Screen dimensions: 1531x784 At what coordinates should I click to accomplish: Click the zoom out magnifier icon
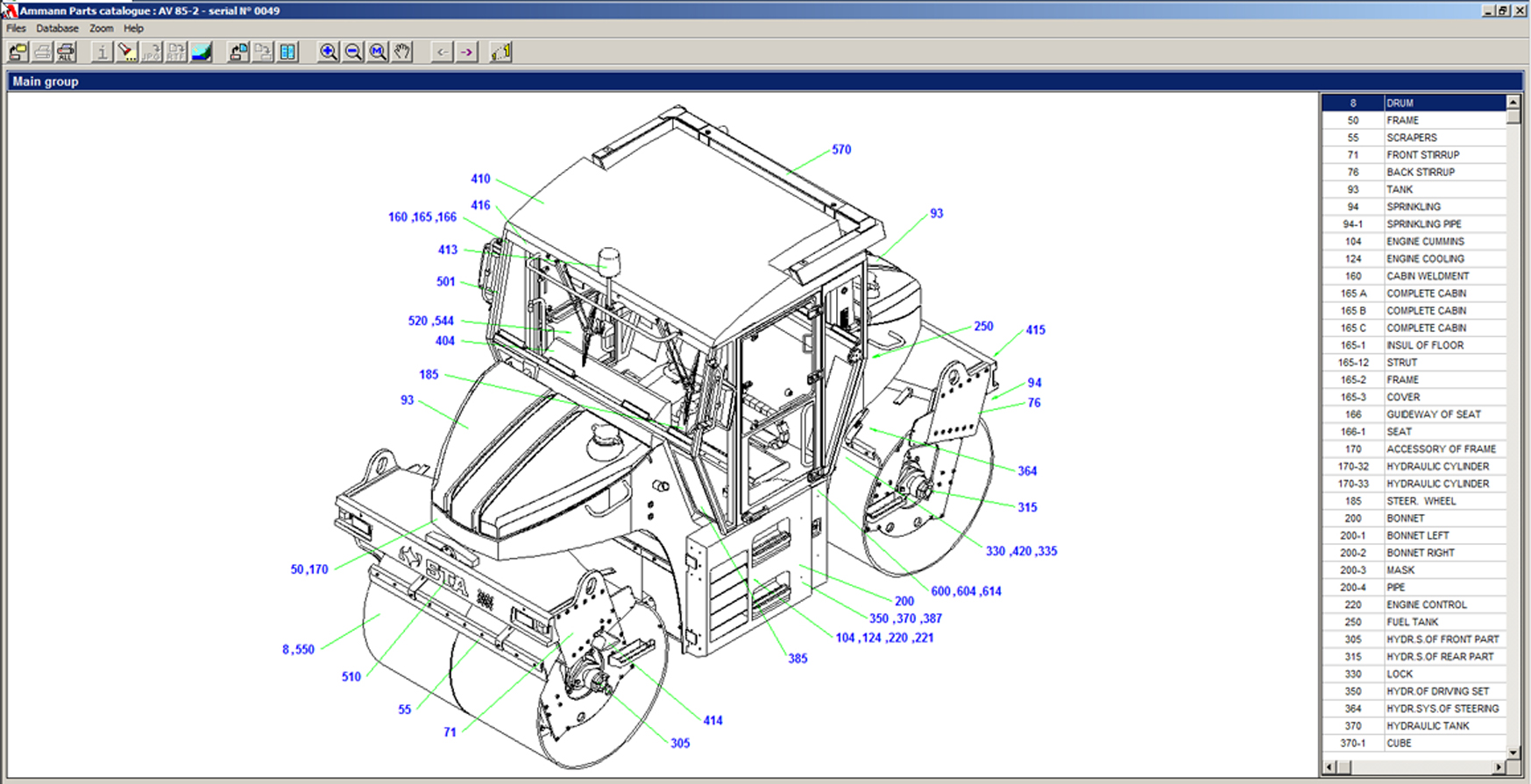click(x=352, y=53)
